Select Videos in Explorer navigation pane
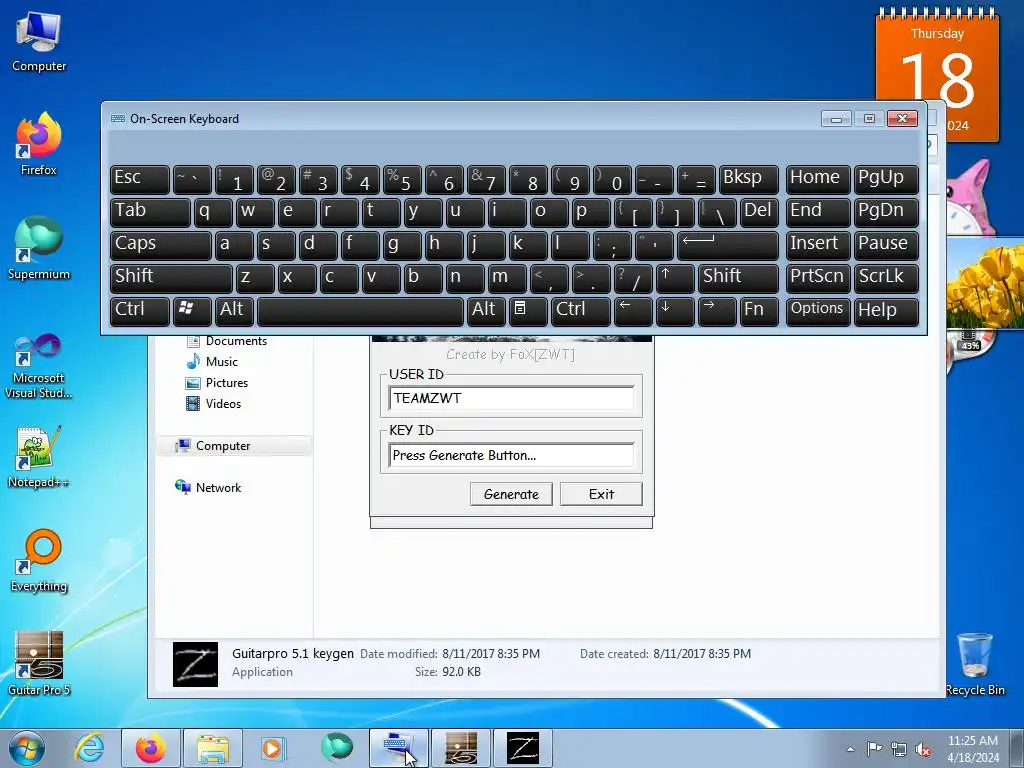 pyautogui.click(x=214, y=404)
